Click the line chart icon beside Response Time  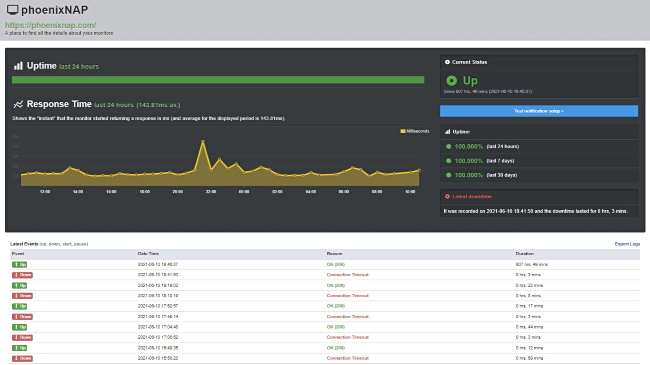(x=18, y=104)
